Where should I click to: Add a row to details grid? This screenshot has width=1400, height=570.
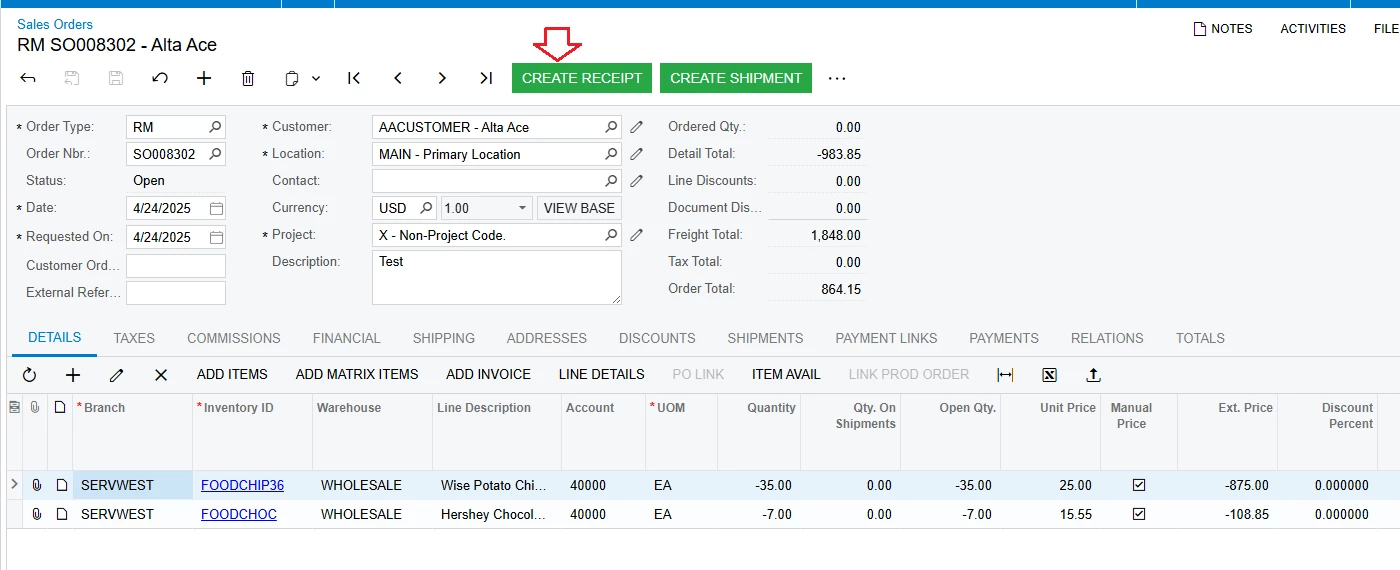tap(73, 375)
